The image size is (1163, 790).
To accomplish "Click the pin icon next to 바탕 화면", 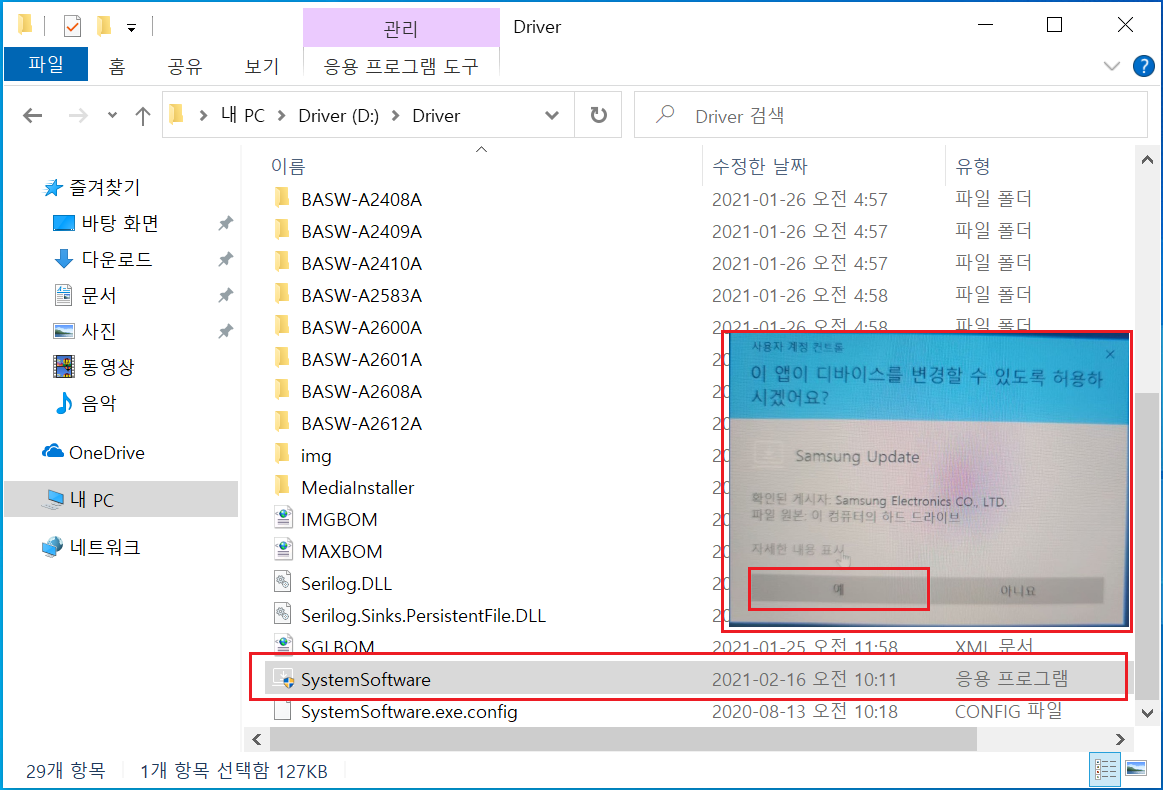I will pyautogui.click(x=225, y=223).
